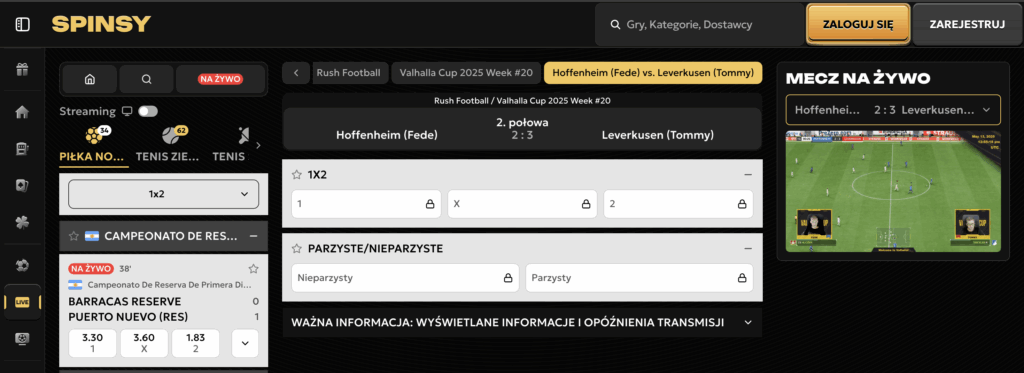Click the SPINSY logo

[101, 24]
